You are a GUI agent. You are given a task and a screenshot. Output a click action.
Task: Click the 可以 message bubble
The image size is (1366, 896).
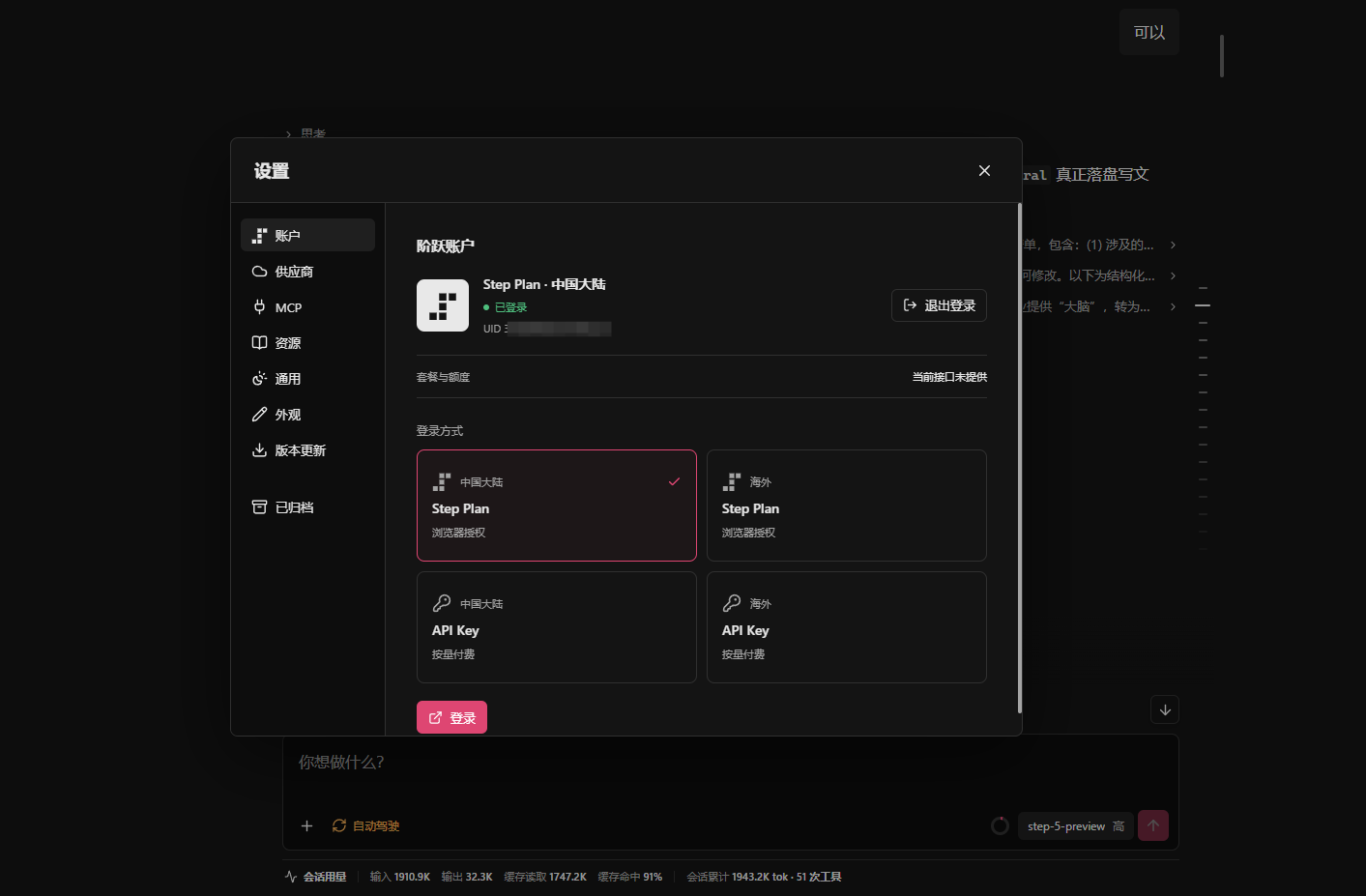pos(1149,32)
